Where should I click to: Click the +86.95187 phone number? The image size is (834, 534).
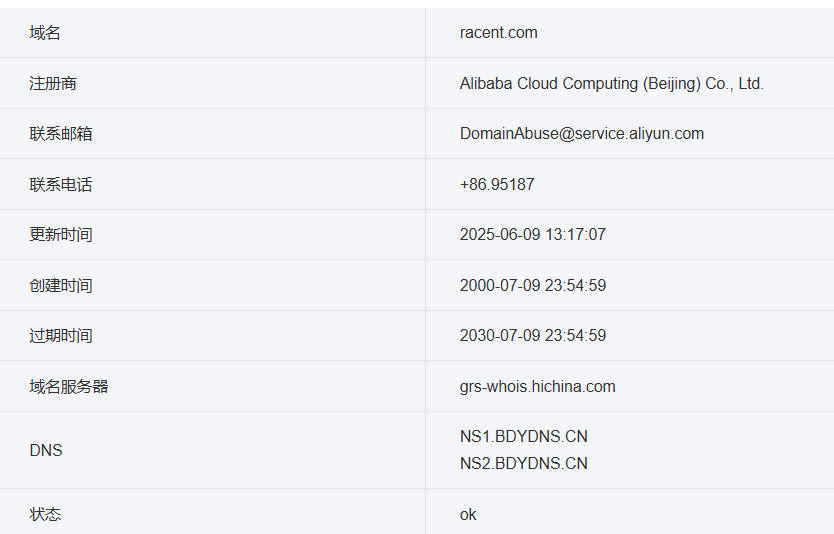pyautogui.click(x=497, y=185)
